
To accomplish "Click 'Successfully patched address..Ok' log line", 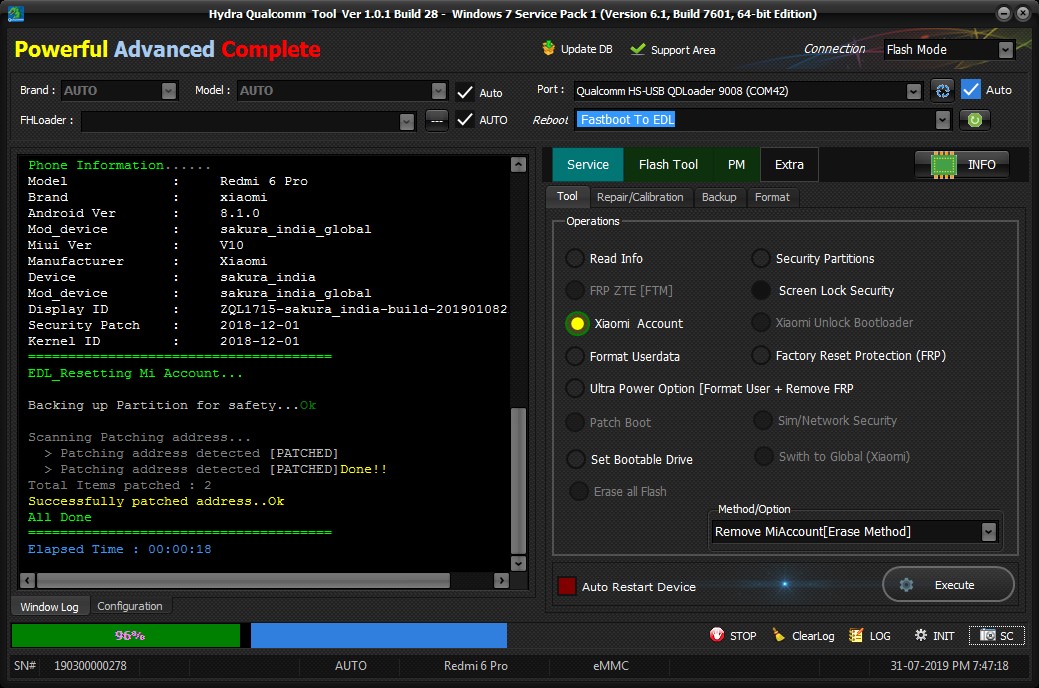I will 156,501.
